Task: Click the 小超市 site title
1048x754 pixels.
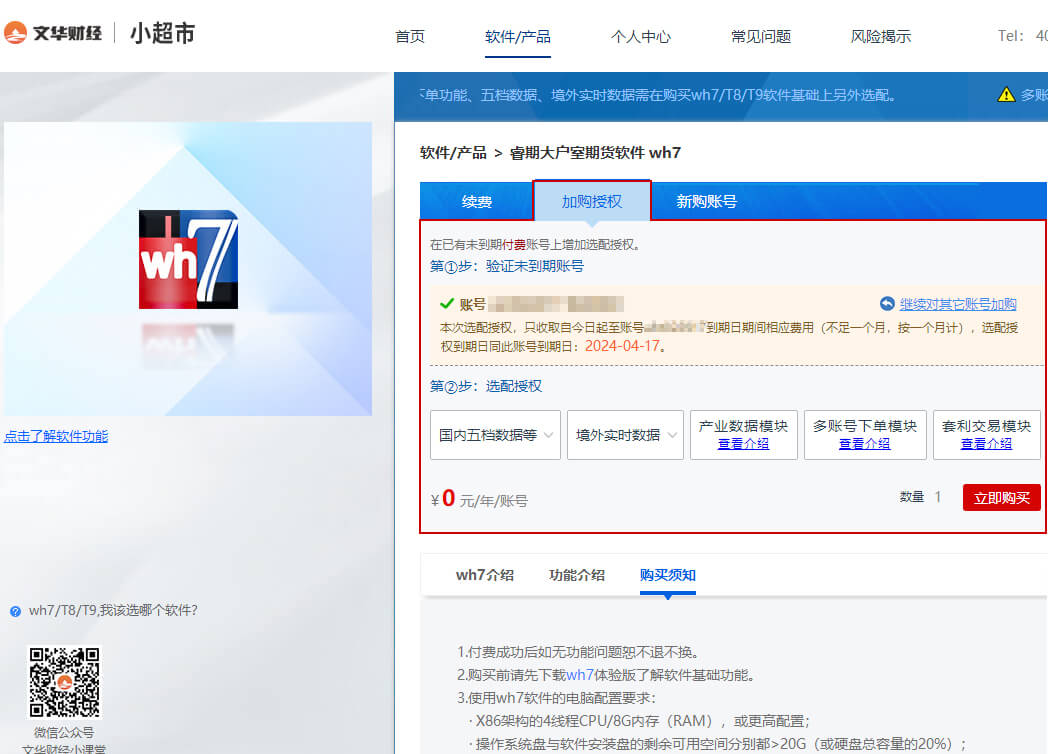Action: pos(162,33)
